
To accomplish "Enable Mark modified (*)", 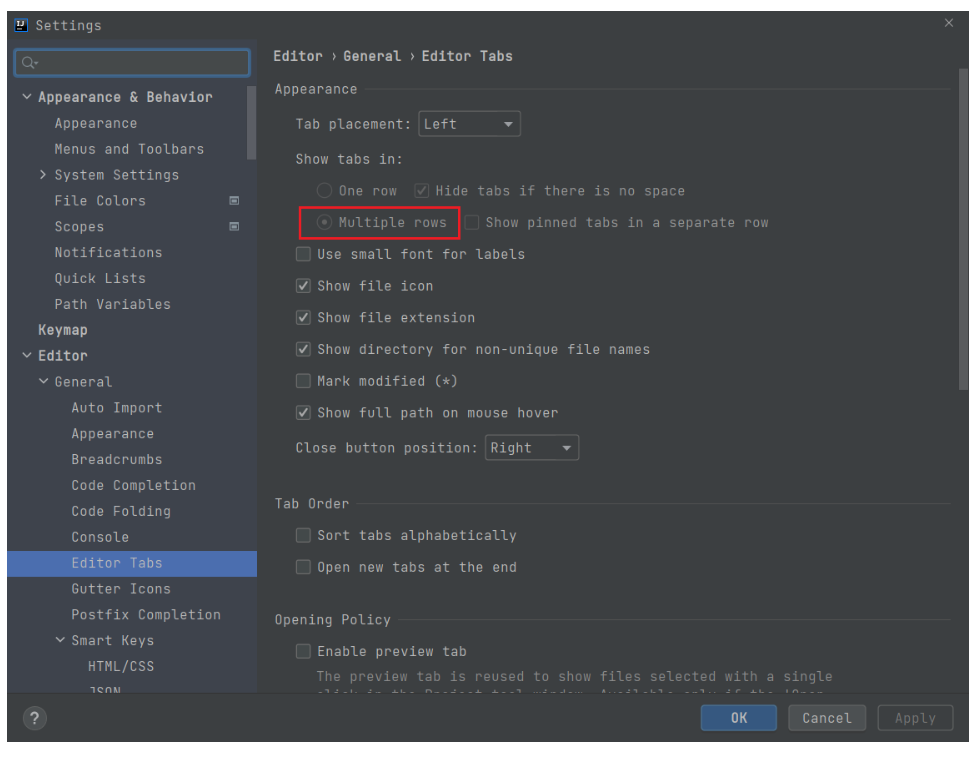I will [303, 381].
